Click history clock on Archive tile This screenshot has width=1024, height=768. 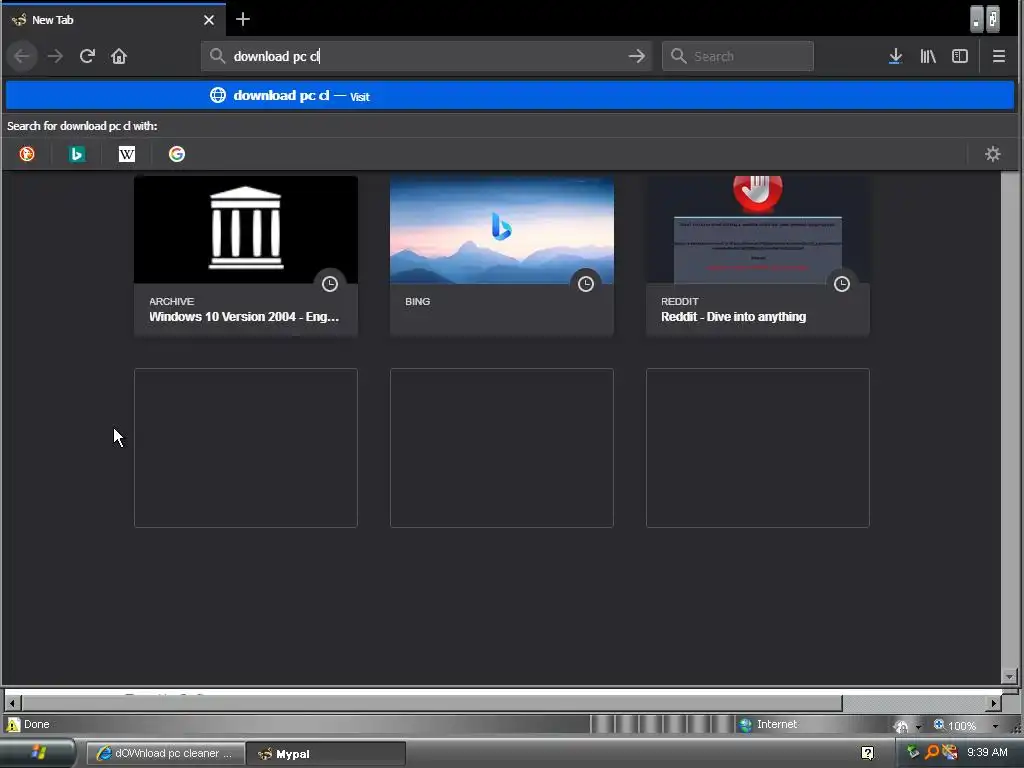tap(330, 284)
